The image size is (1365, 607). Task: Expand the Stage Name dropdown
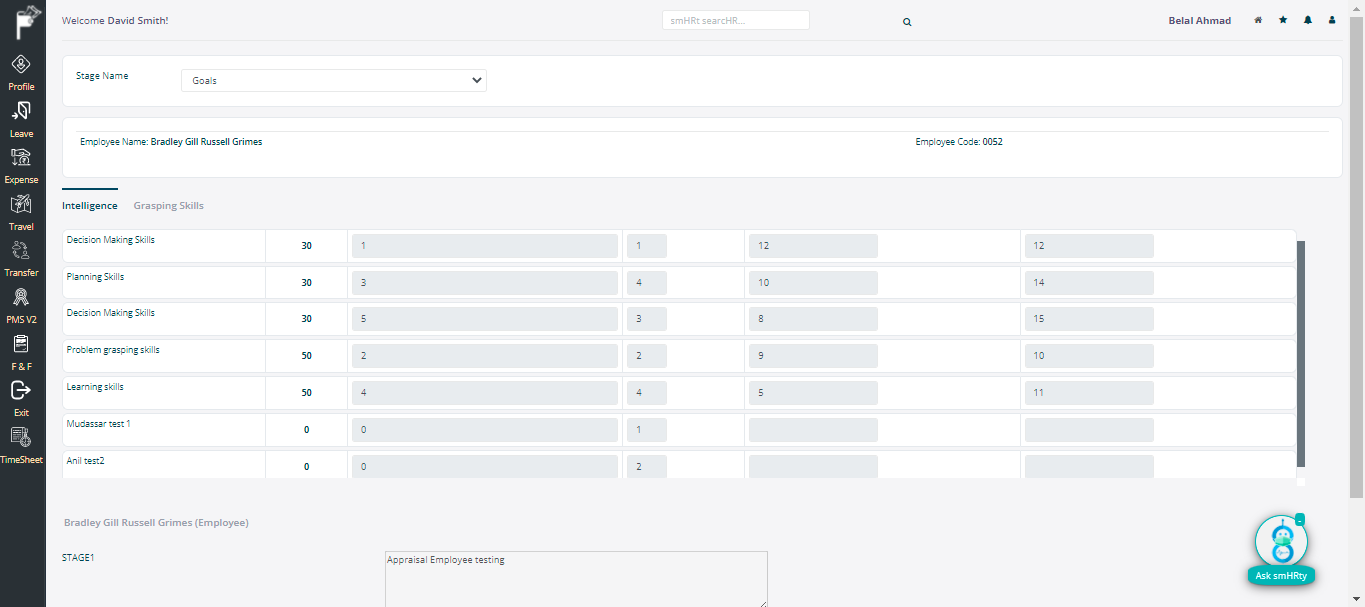tap(334, 81)
